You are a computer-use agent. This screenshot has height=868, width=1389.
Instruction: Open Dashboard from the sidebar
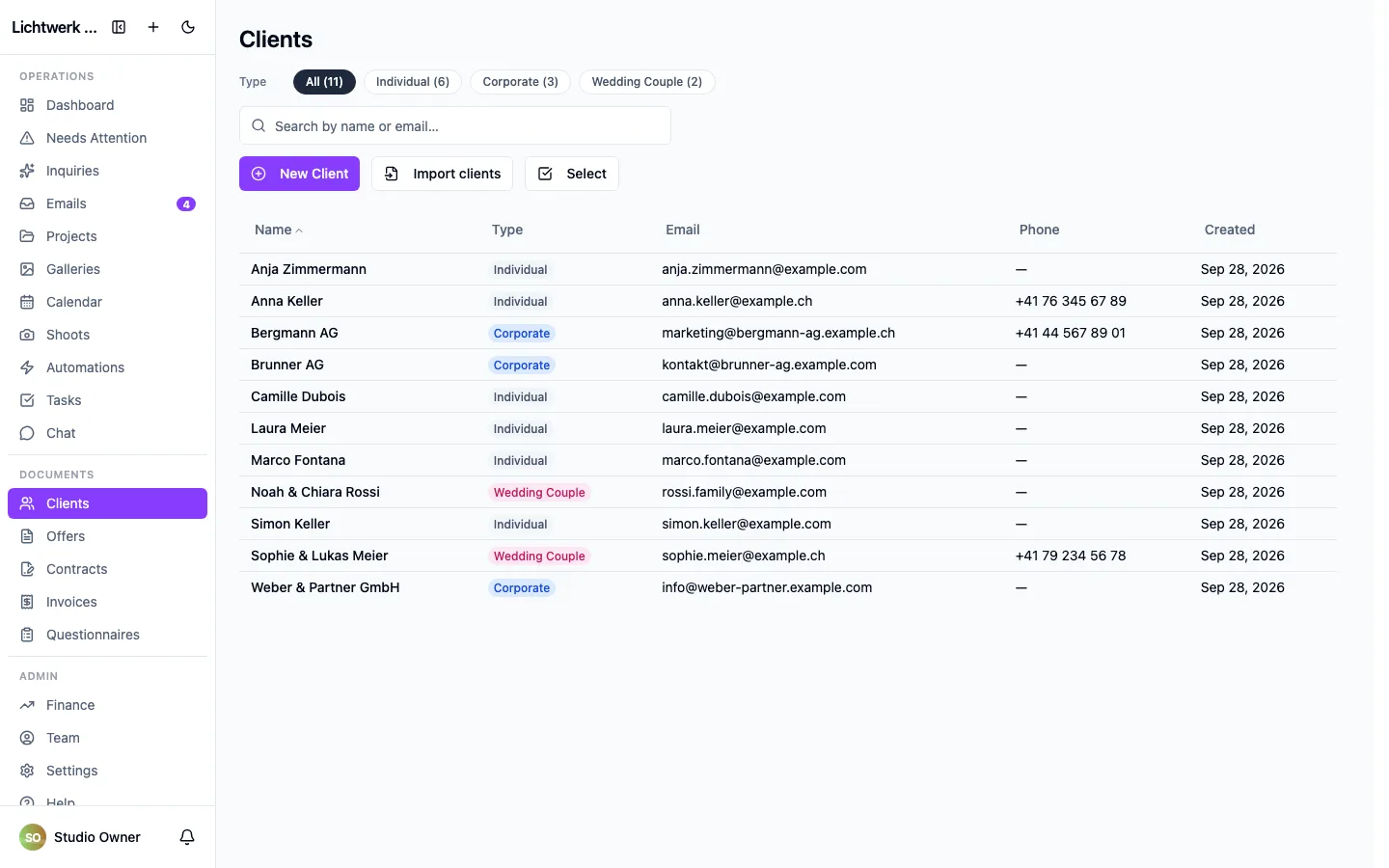coord(107,105)
